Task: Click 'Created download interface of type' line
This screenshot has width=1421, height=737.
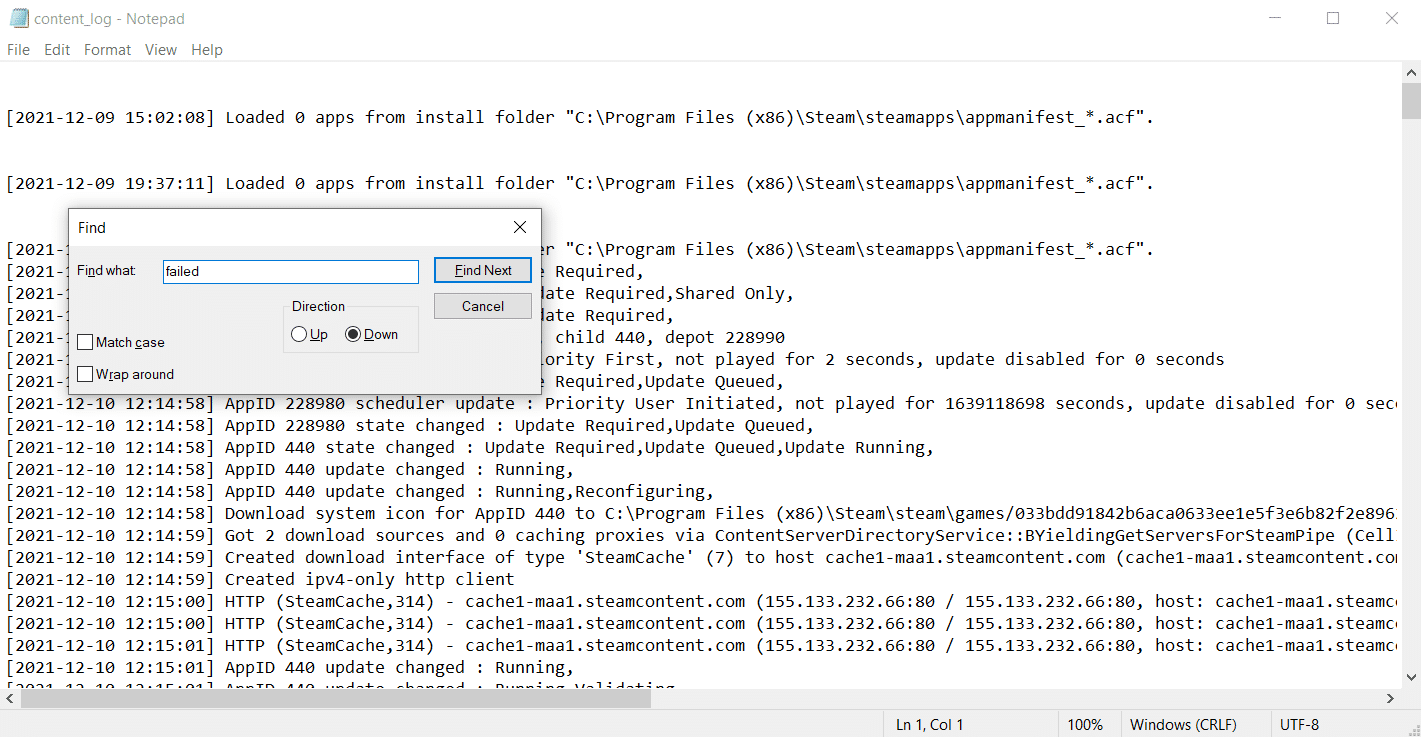Action: 700,558
